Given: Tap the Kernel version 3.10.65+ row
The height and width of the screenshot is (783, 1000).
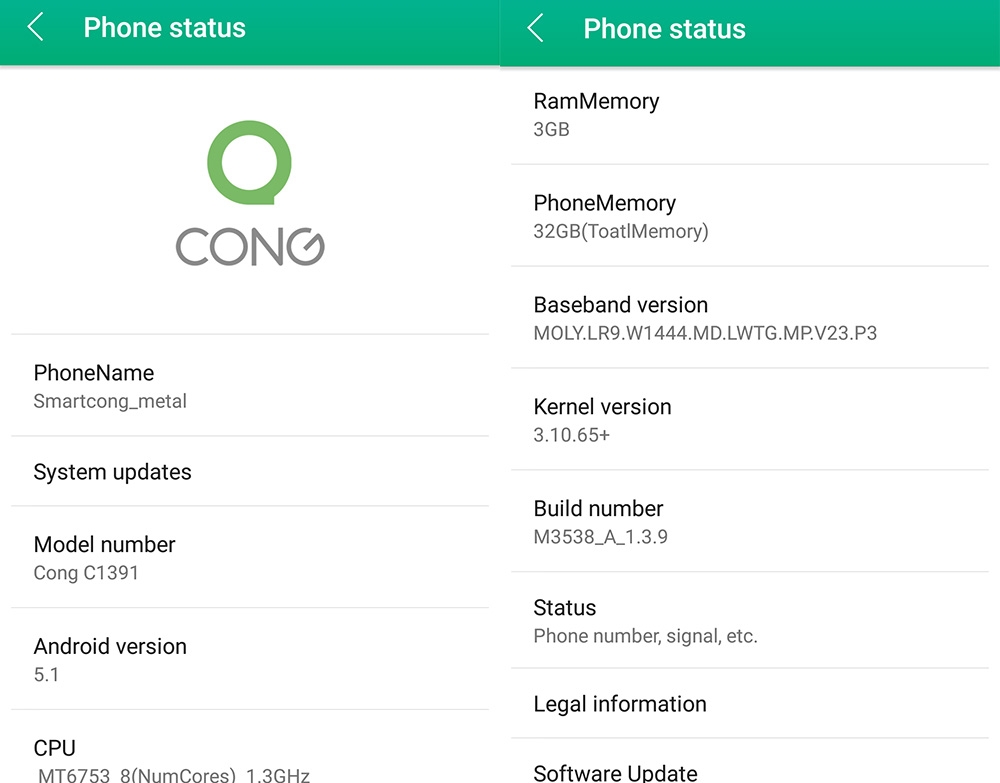Looking at the screenshot, I should point(750,420).
